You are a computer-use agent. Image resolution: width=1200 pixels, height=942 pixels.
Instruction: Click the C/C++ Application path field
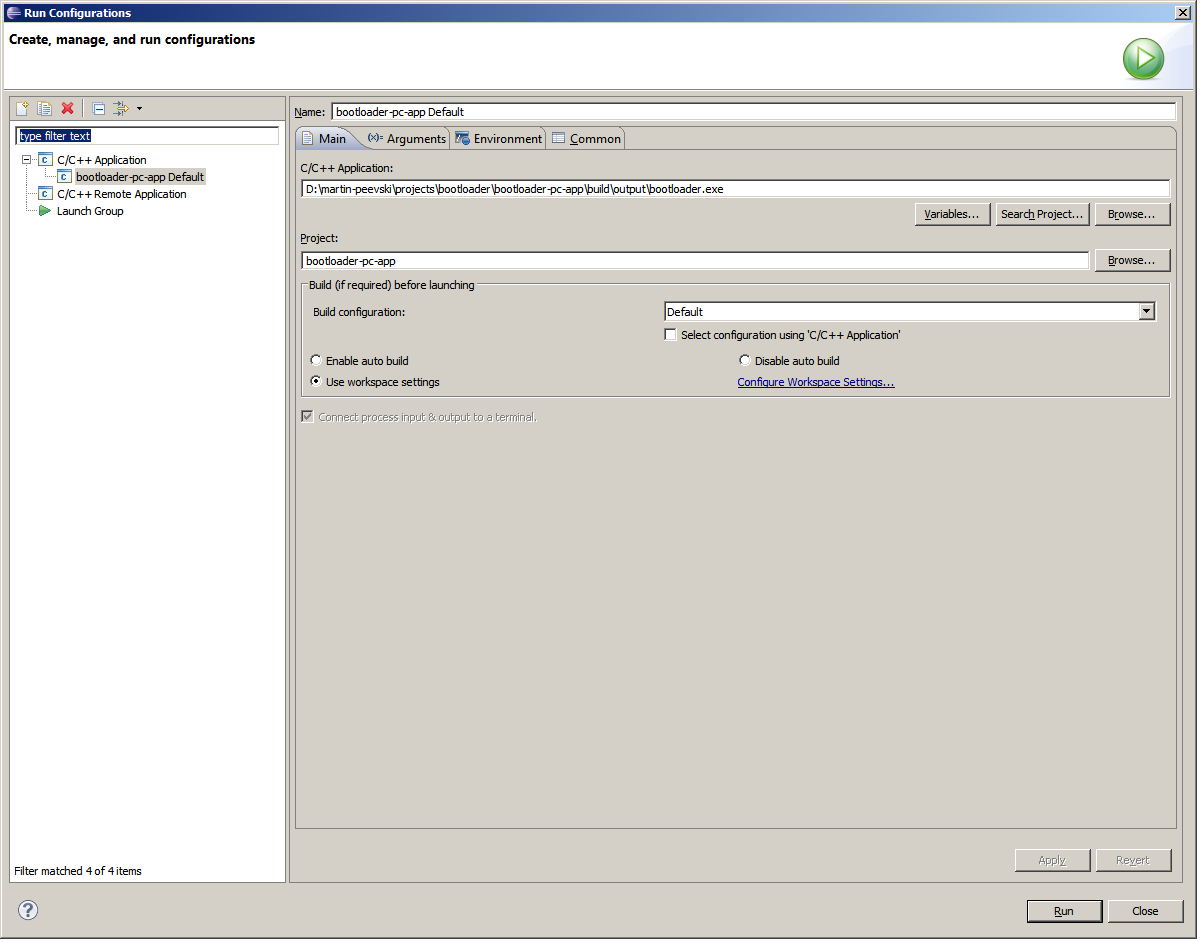click(735, 188)
